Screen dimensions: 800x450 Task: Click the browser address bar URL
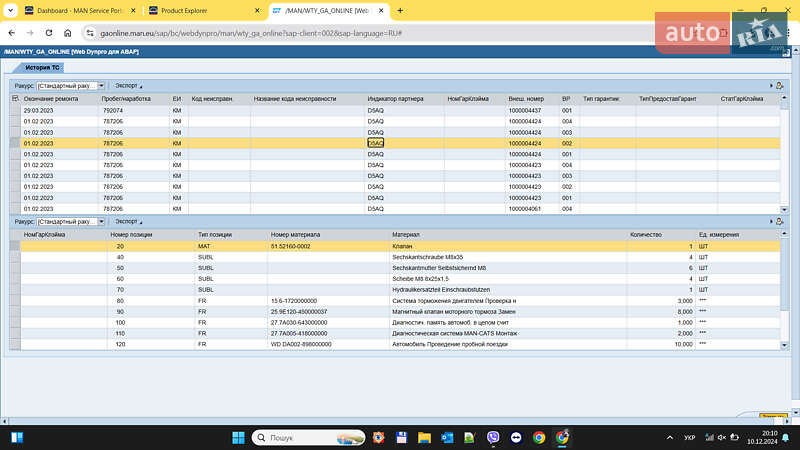250,33
